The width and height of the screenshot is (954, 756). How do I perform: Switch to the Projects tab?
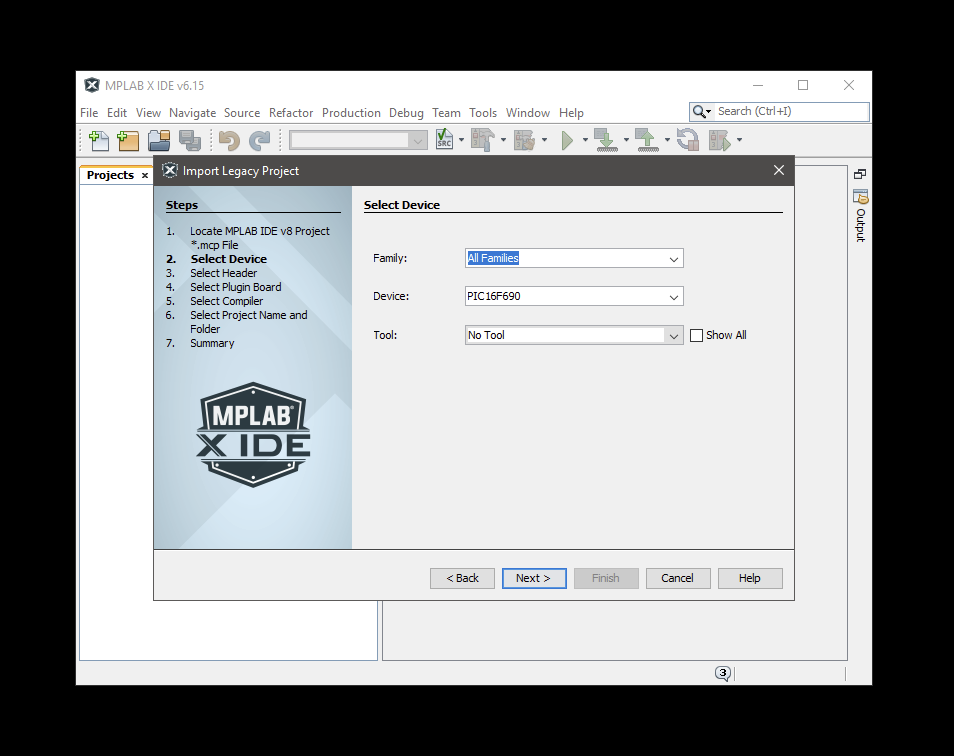[x=110, y=175]
